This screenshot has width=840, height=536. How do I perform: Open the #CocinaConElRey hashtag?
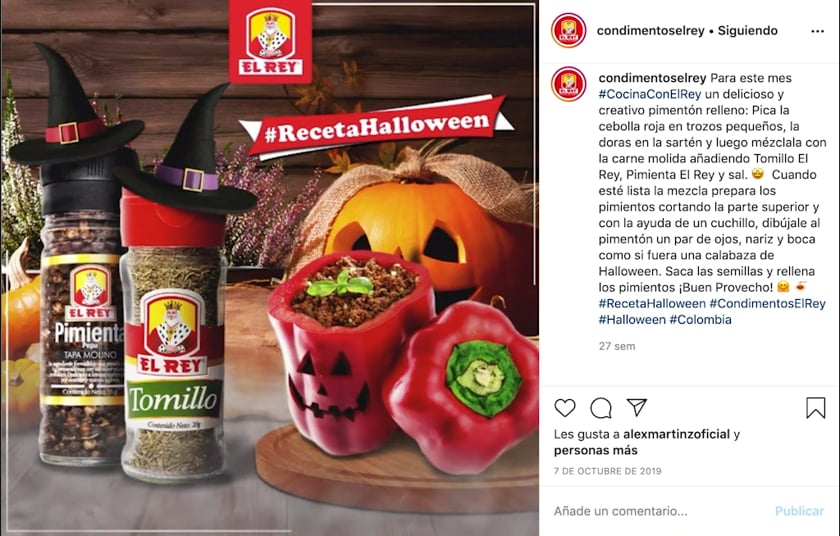pyautogui.click(x=650, y=94)
